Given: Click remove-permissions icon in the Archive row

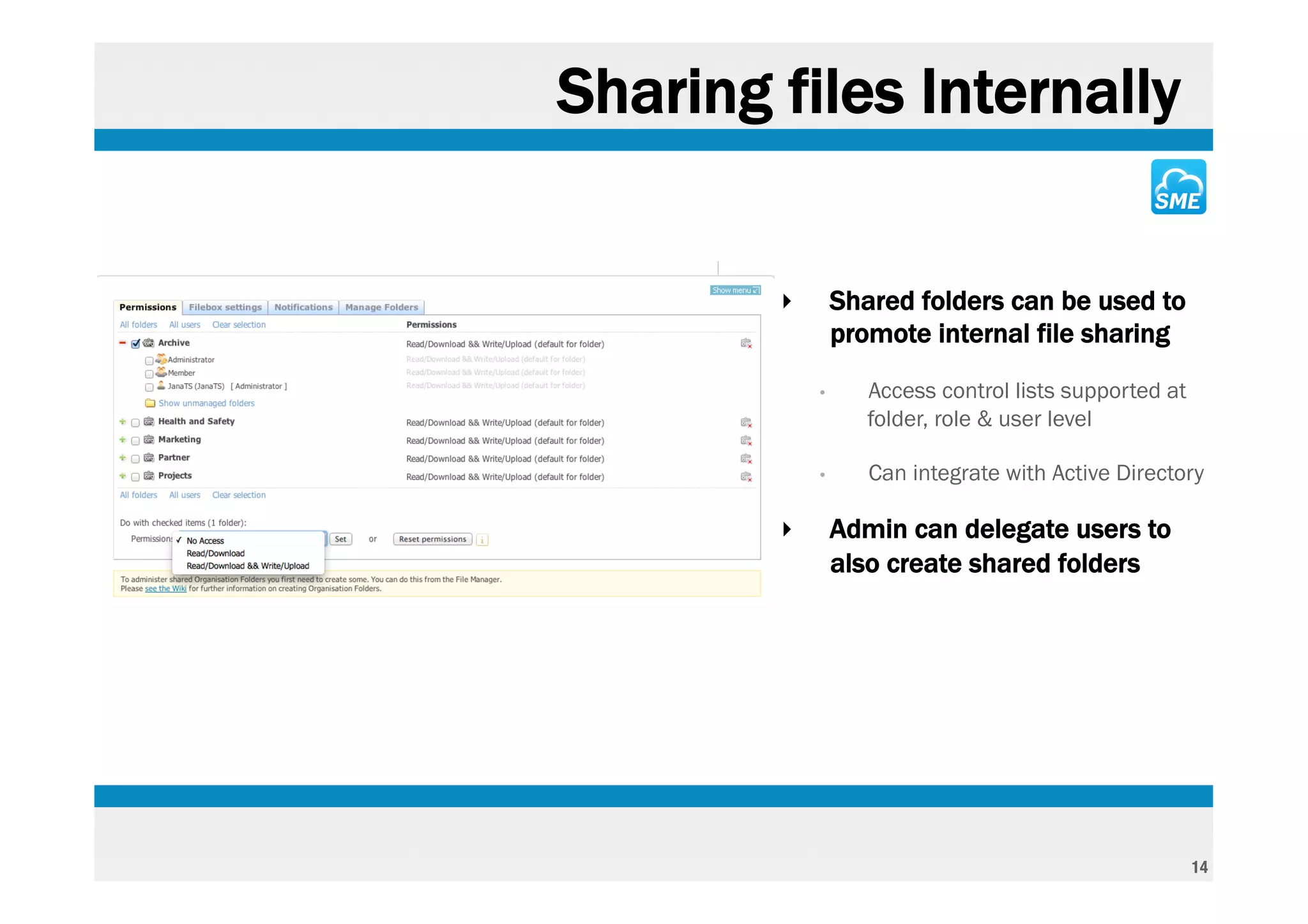Looking at the screenshot, I should [746, 344].
